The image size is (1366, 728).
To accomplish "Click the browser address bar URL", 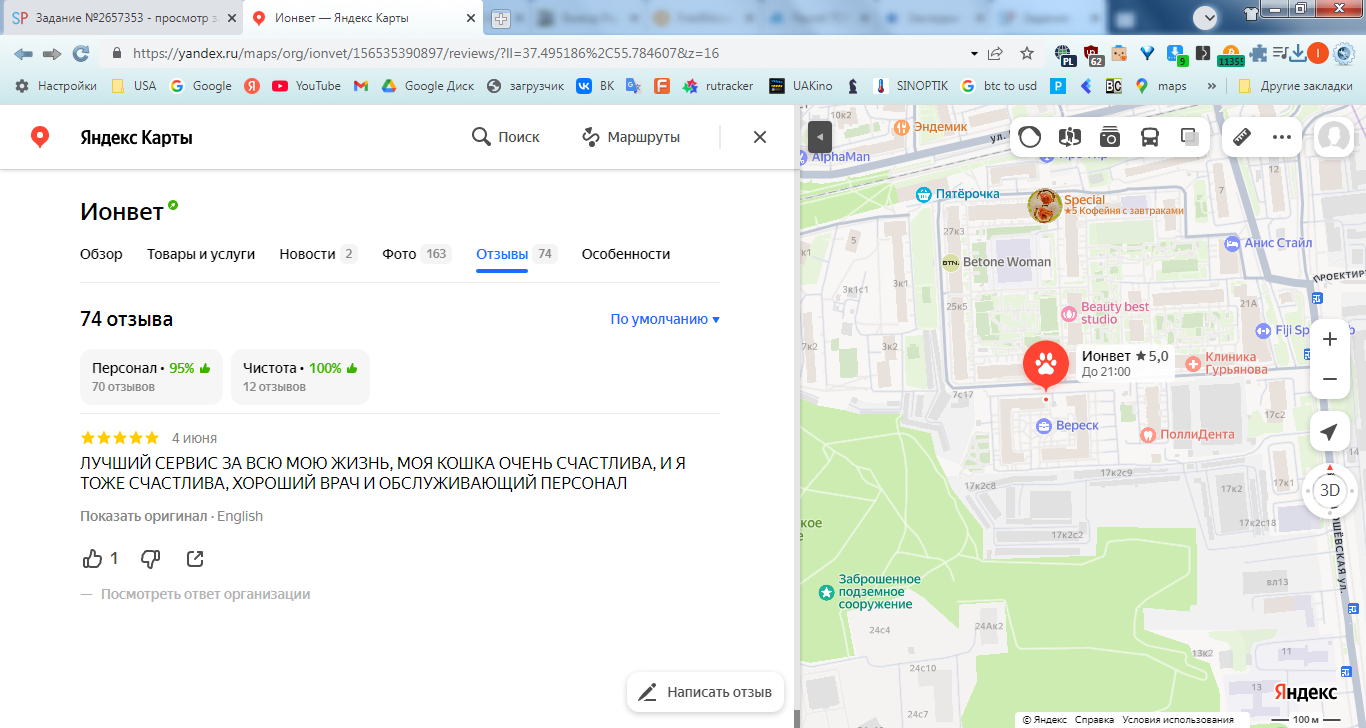I will [425, 53].
